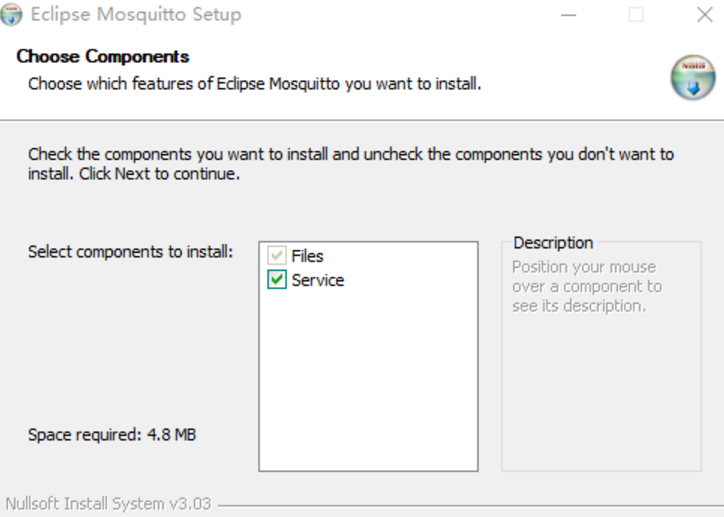Click the Mosquitto installer title bar icon
This screenshot has width=724, height=517.
(x=12, y=15)
